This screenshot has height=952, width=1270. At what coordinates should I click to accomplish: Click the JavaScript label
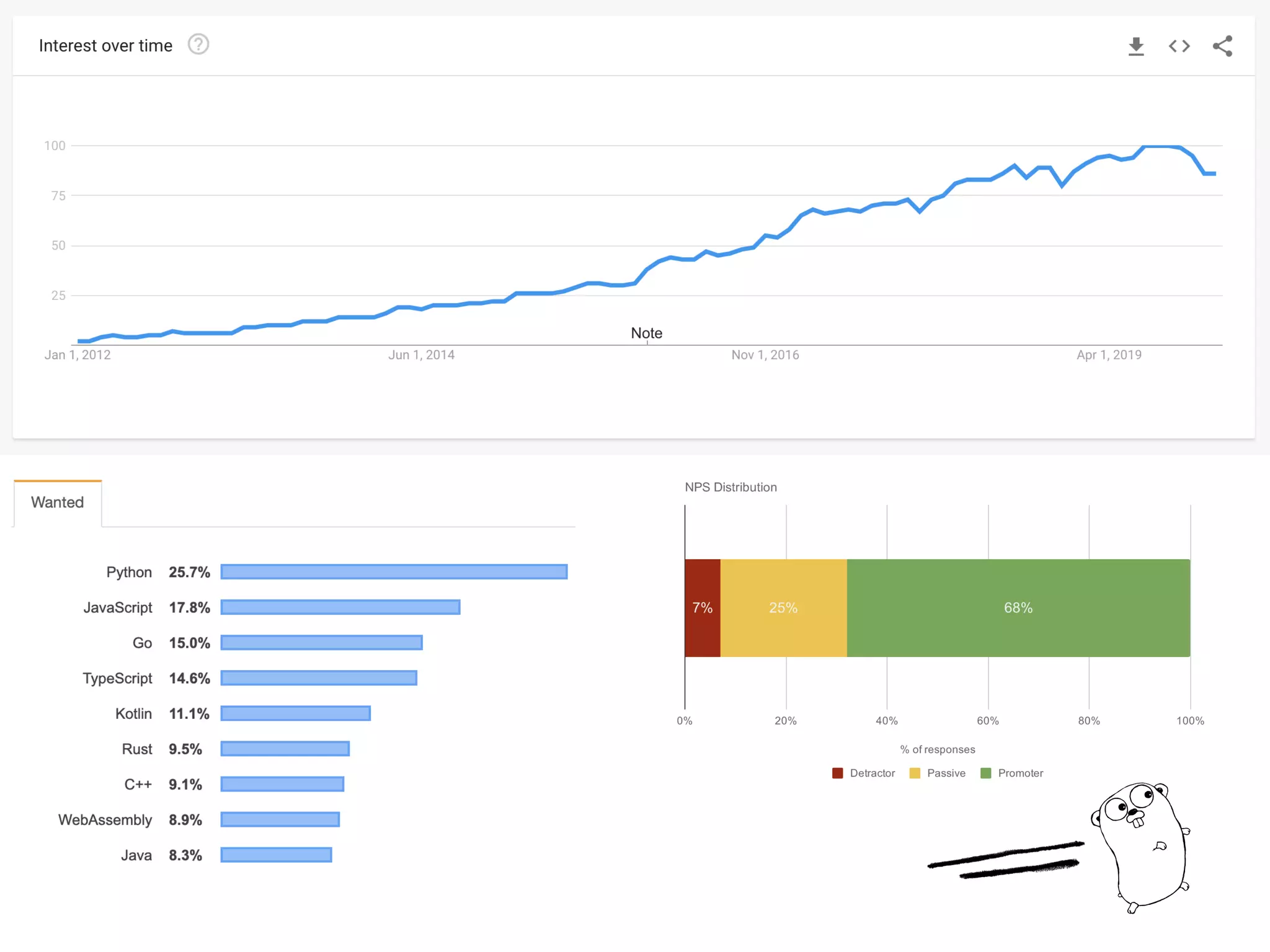(x=118, y=607)
